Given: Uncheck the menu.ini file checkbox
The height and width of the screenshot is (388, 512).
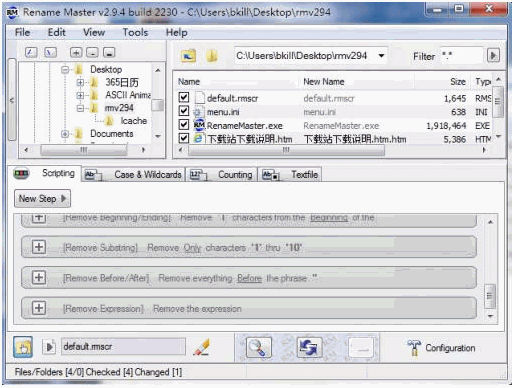Looking at the screenshot, I should click(x=184, y=111).
